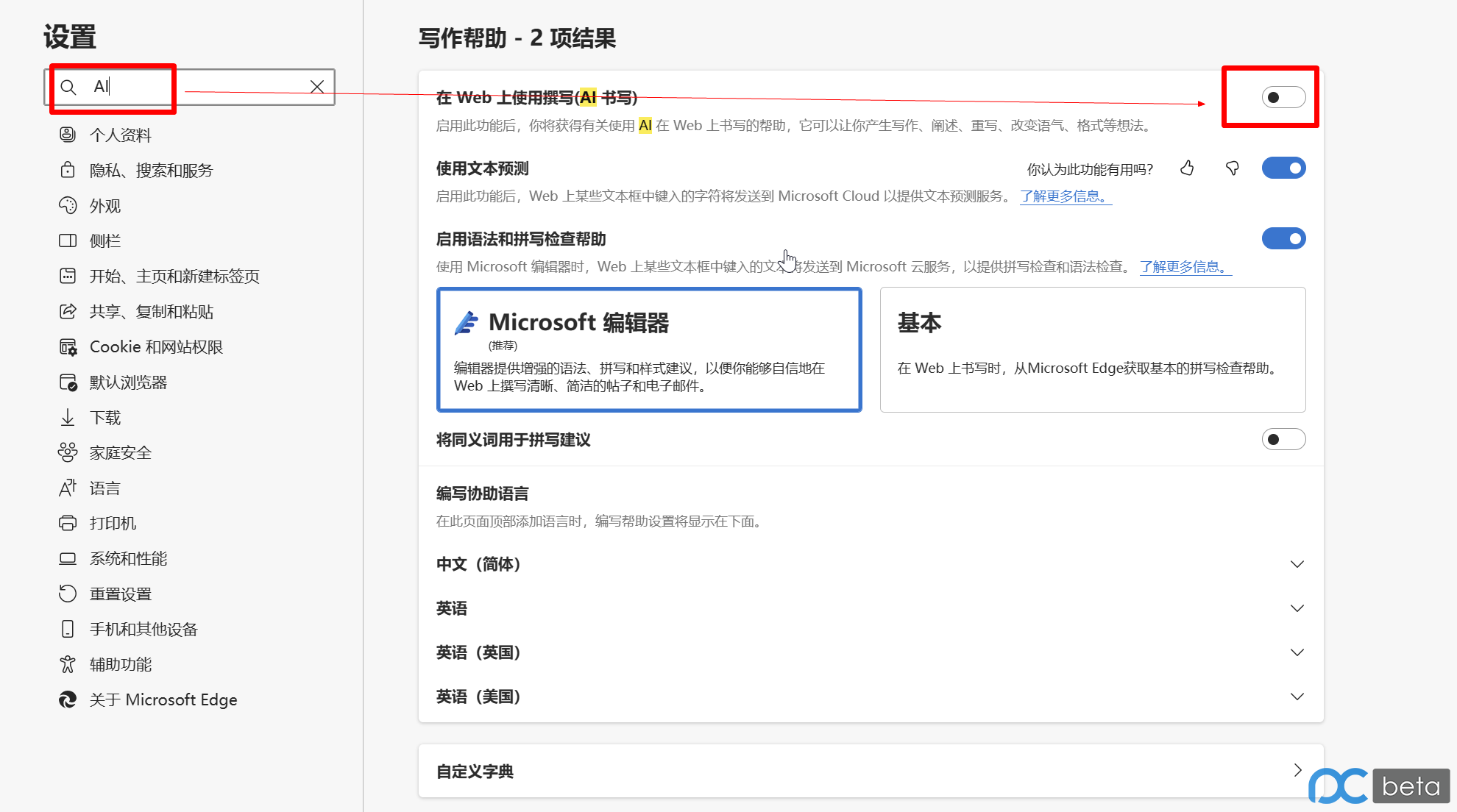This screenshot has height=812, width=1457.
Task: Click the 家庭安全 family icon
Action: point(68,452)
